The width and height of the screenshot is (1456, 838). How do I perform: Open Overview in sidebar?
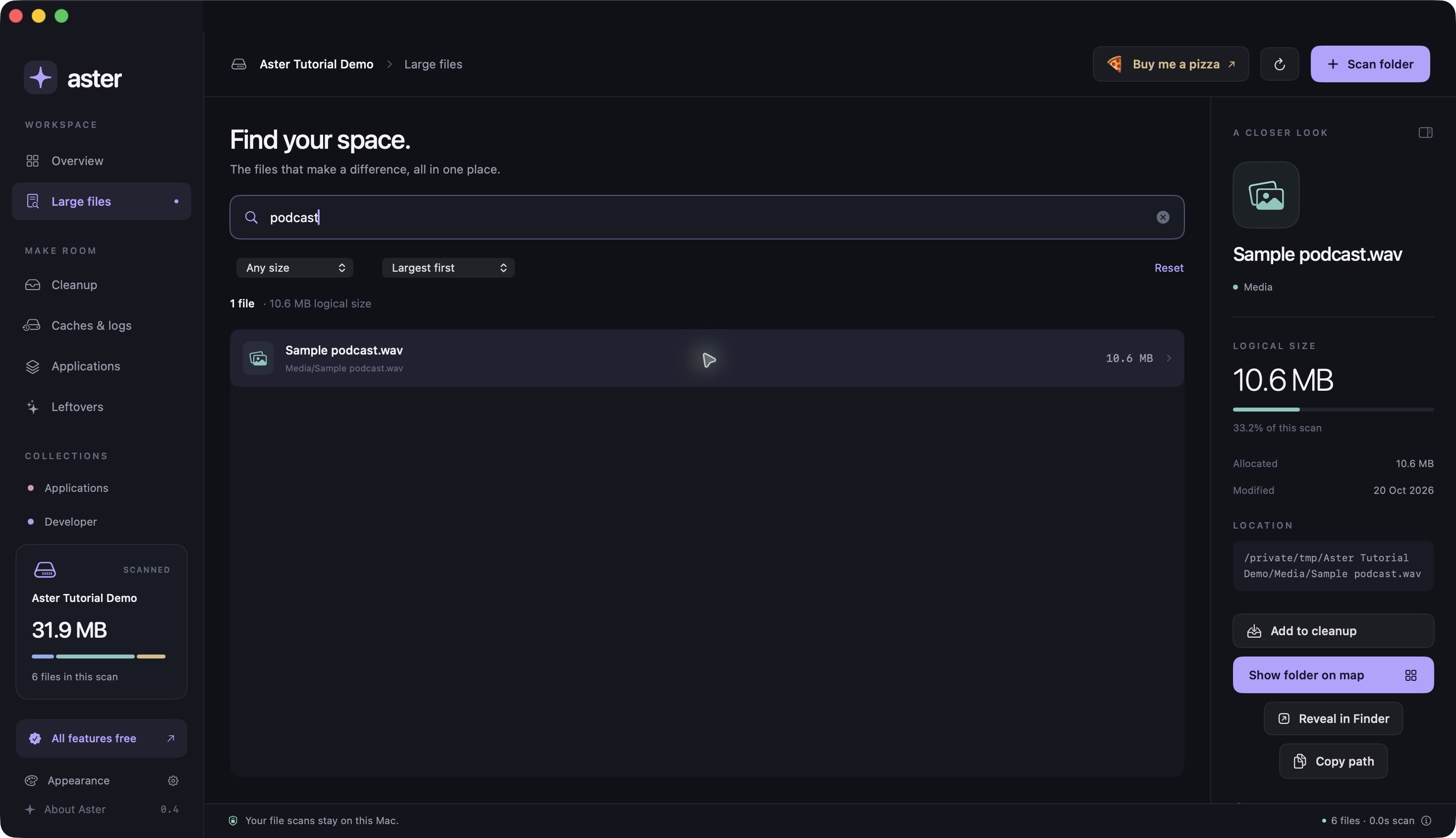(101, 161)
